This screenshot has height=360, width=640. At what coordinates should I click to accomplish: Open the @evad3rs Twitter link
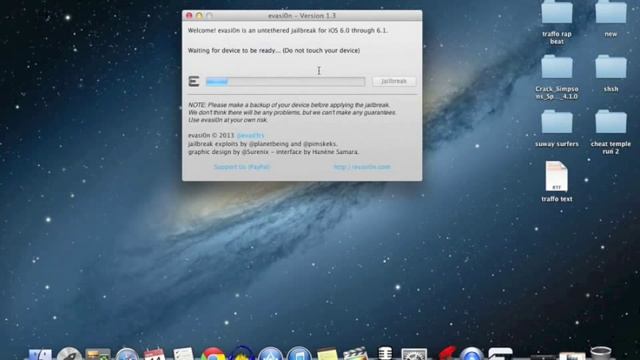click(x=250, y=136)
